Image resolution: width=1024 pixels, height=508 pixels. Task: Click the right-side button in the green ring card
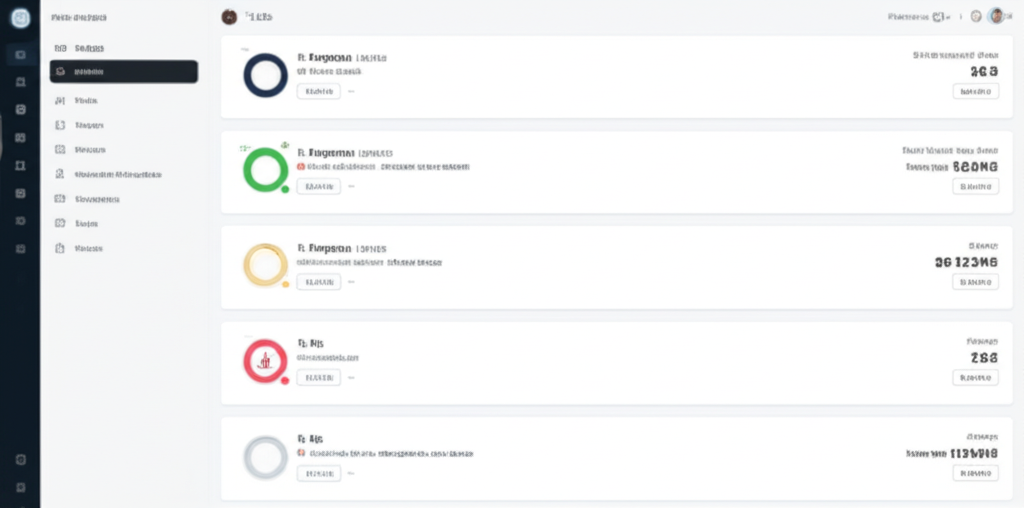975,186
